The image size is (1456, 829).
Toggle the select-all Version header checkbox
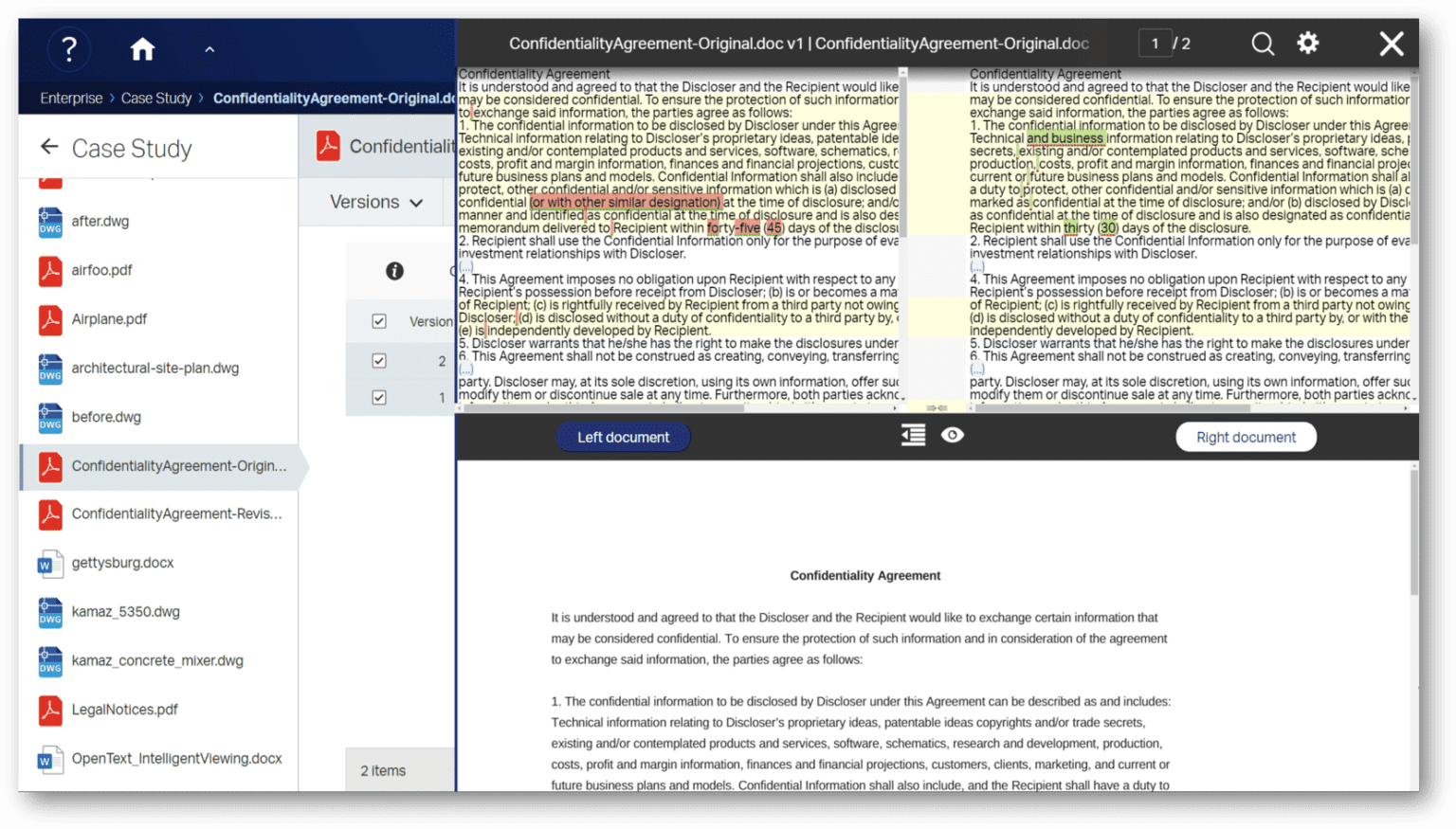(x=379, y=321)
